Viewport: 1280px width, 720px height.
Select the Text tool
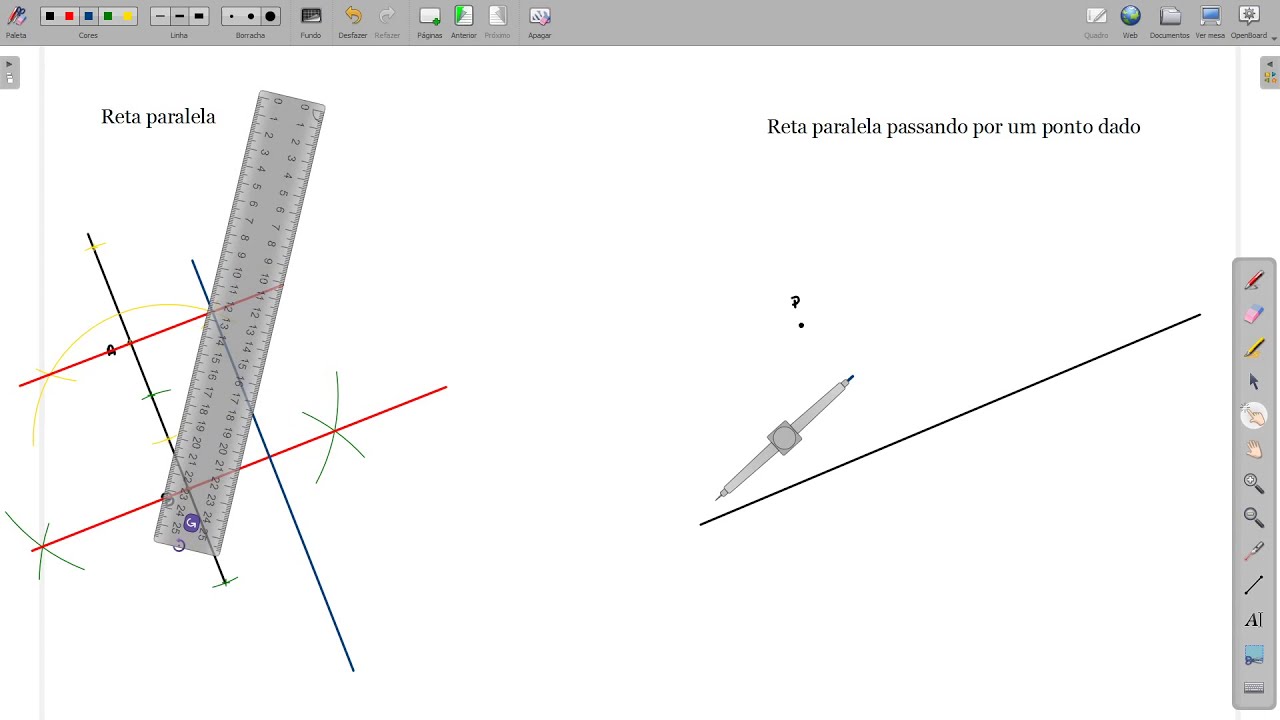pyautogui.click(x=1254, y=620)
